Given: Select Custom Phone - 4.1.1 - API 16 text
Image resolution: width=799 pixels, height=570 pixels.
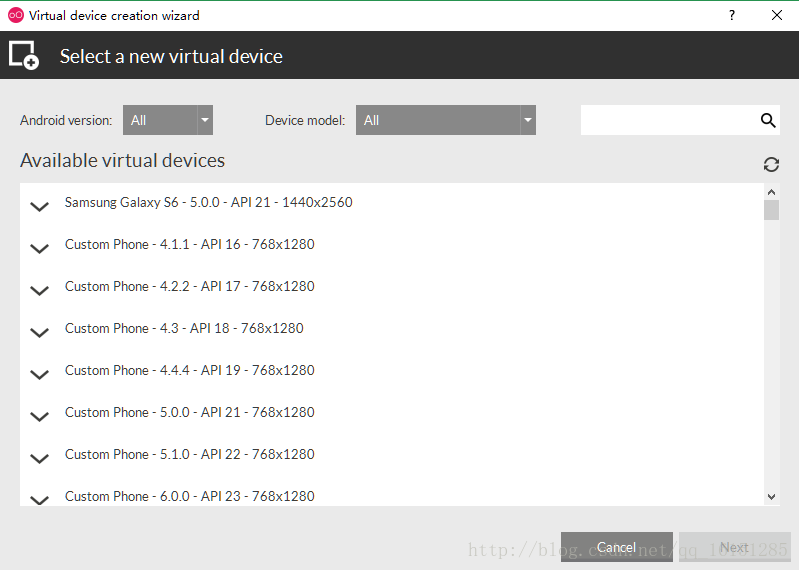Looking at the screenshot, I should click(x=190, y=244).
